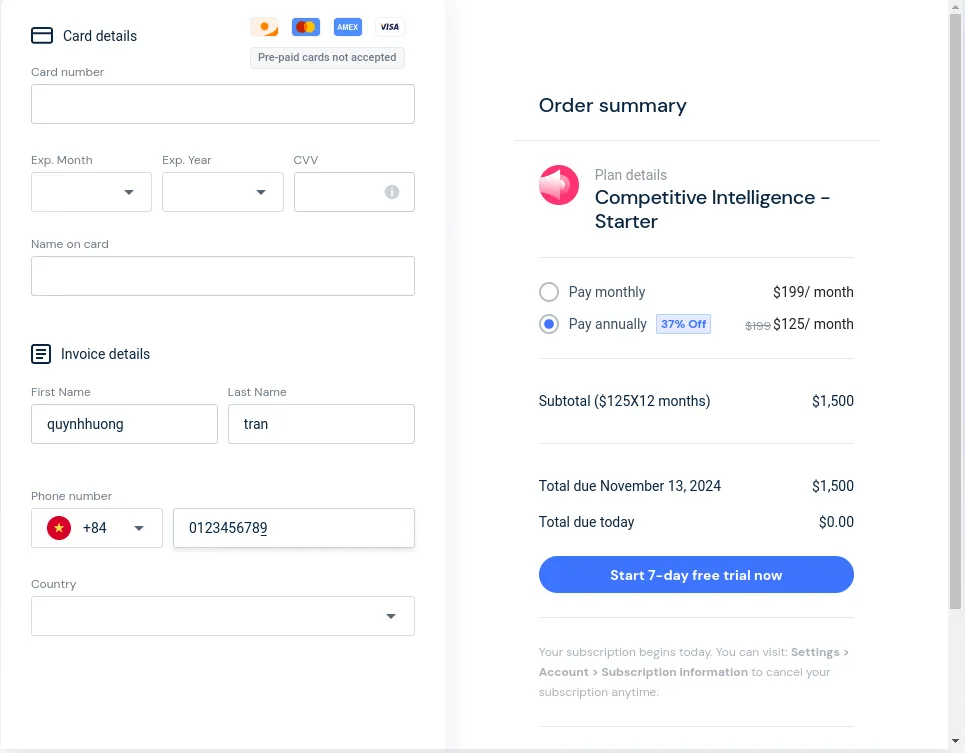This screenshot has width=965, height=753.
Task: Open the +84 country code selector
Action: point(97,528)
